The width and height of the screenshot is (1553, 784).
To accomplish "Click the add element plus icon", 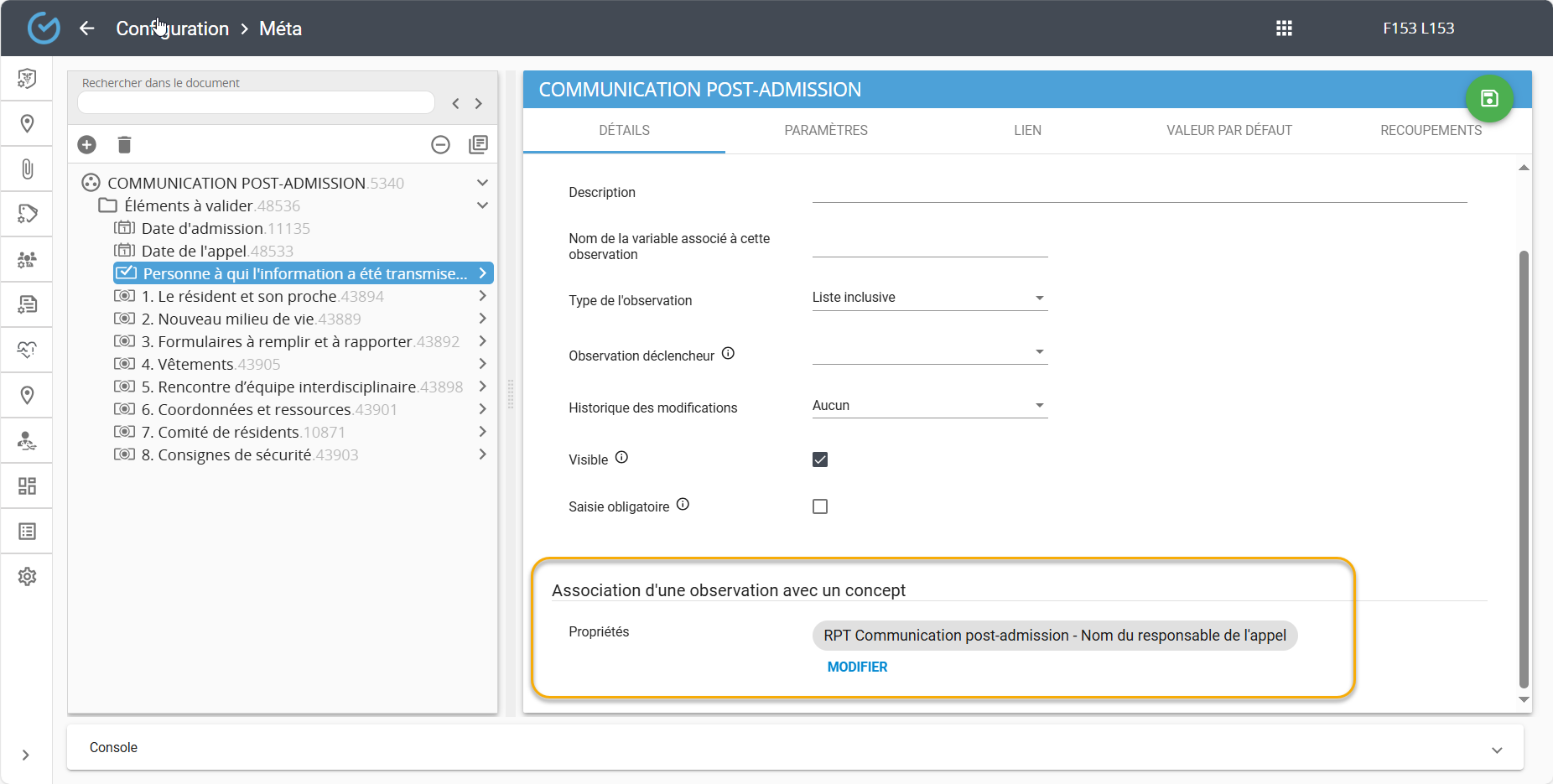I will 87,145.
